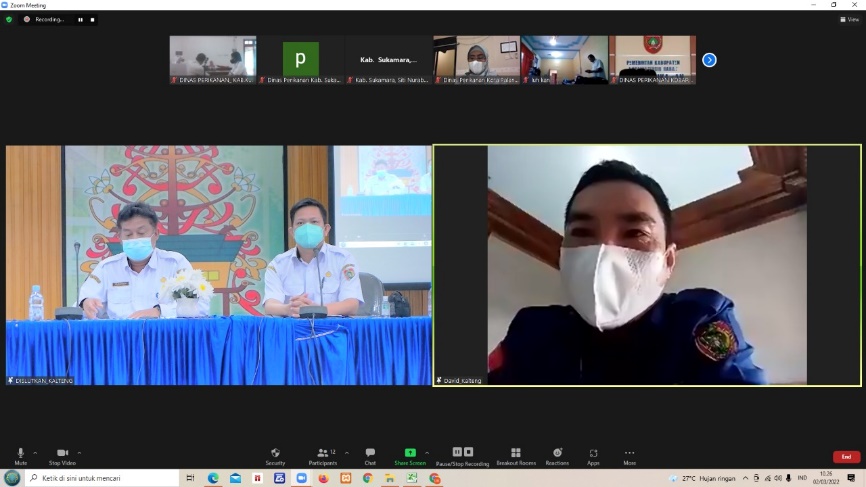Open the Security shield menu

[x=275, y=455]
